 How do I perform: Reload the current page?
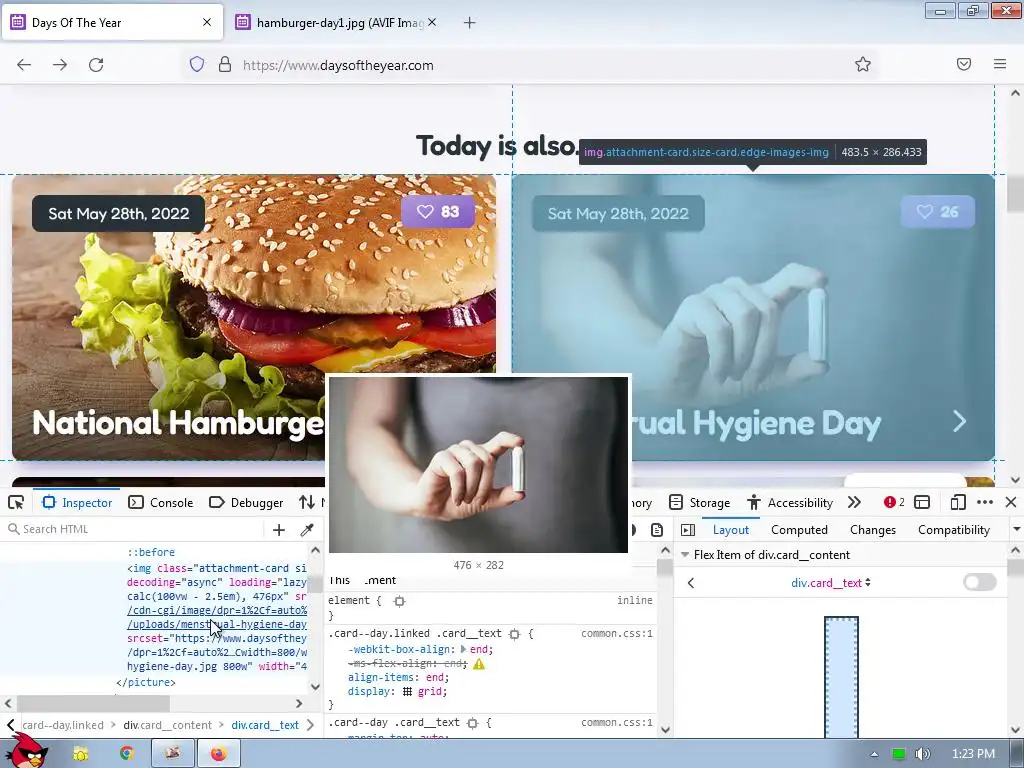click(x=96, y=65)
